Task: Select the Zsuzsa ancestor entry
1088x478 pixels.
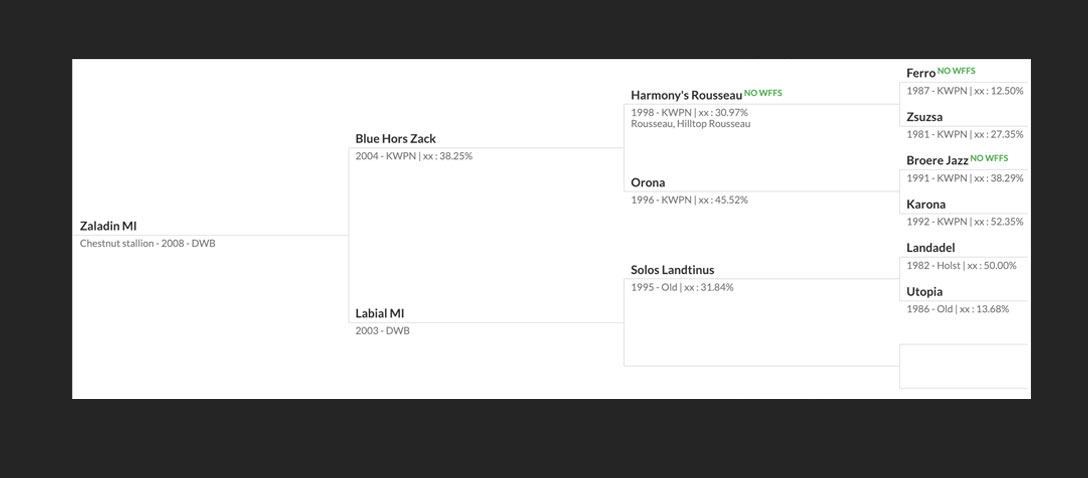Action: click(x=924, y=117)
